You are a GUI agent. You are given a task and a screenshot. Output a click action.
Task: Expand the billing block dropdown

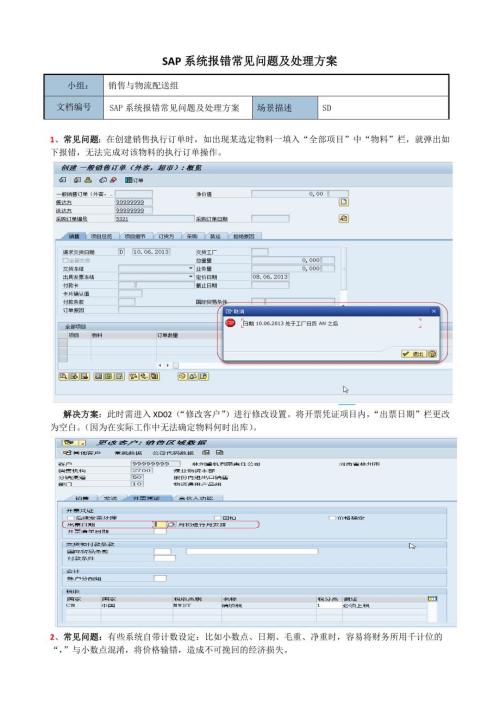[191, 276]
